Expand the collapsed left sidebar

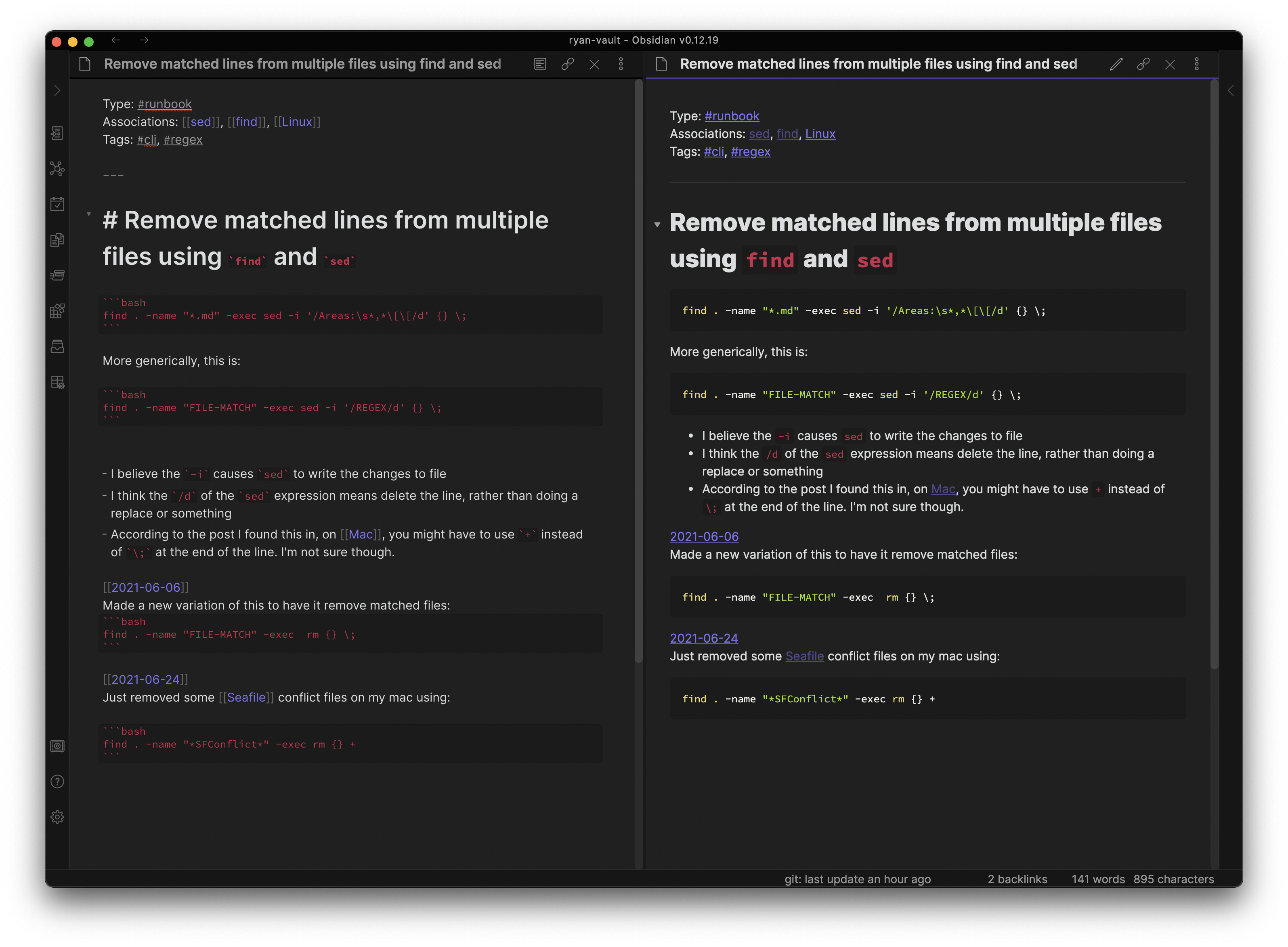[57, 90]
